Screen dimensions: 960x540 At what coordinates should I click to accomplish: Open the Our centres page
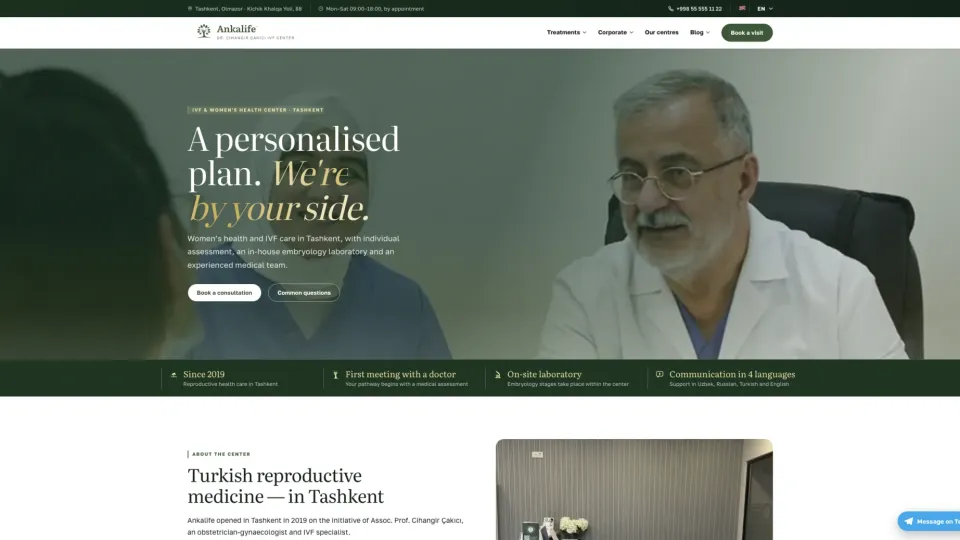pyautogui.click(x=661, y=32)
